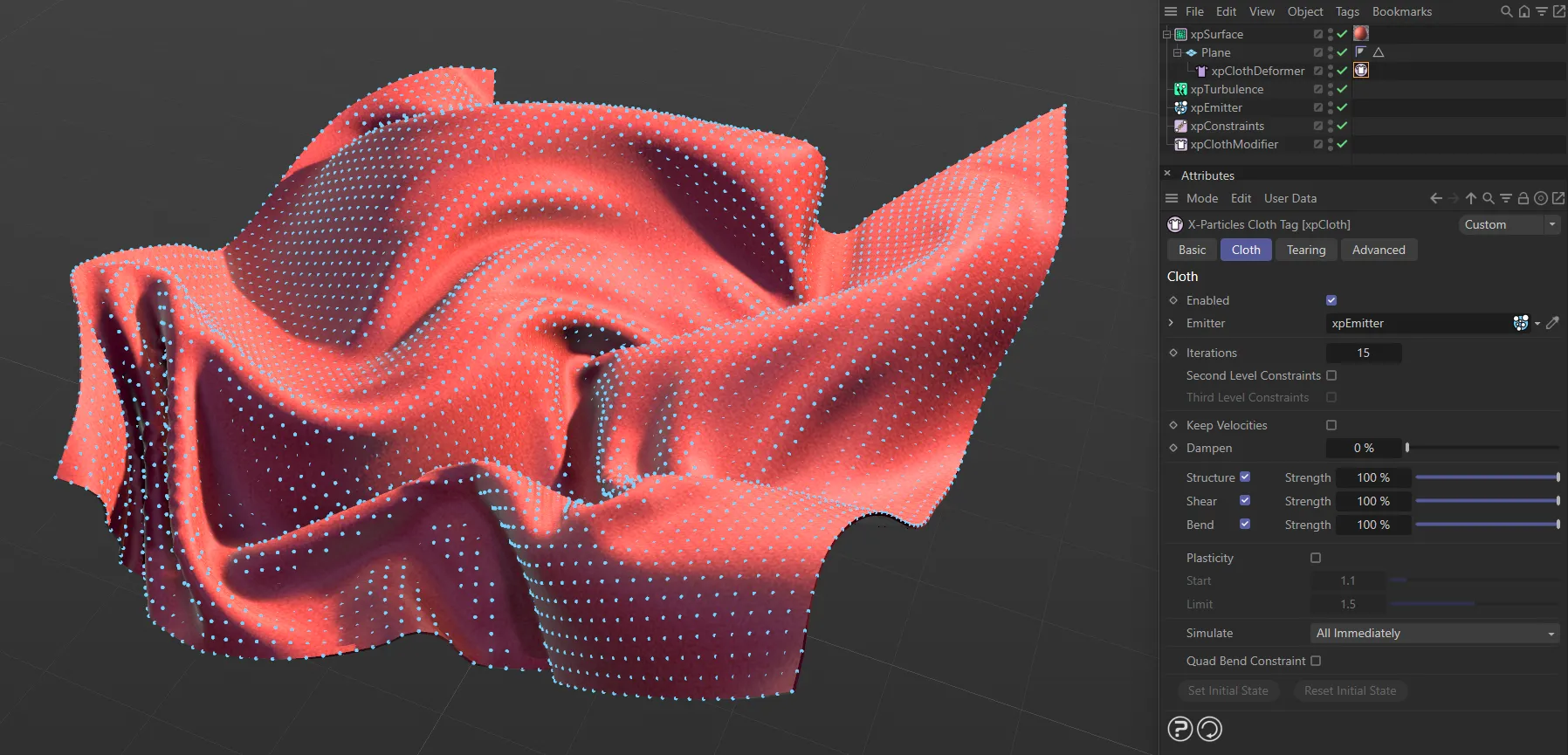Toggle Keep Velocities checkbox
The width and height of the screenshot is (1568, 755).
point(1331,425)
